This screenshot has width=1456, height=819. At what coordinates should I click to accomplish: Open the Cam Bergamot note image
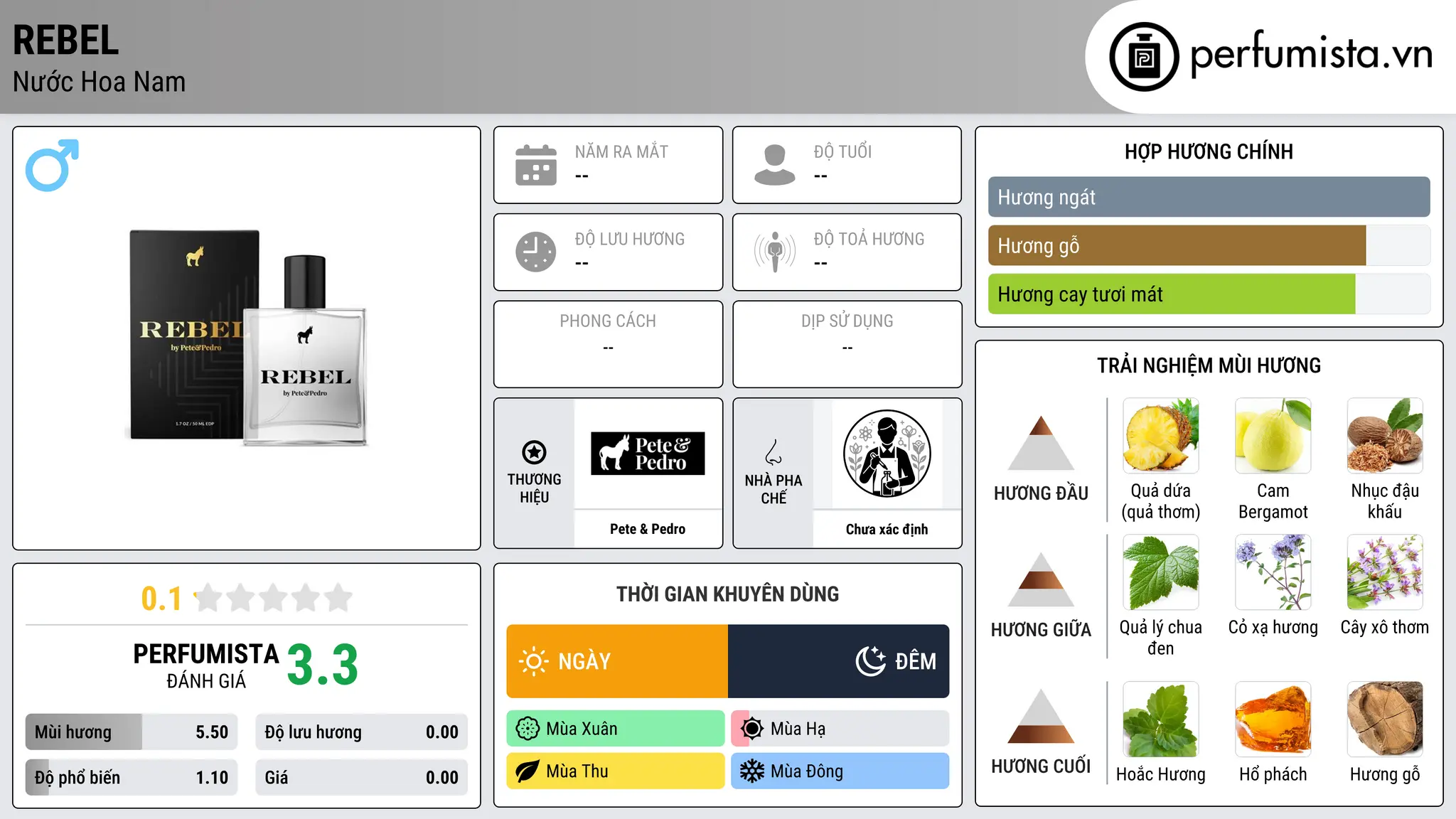click(1273, 436)
